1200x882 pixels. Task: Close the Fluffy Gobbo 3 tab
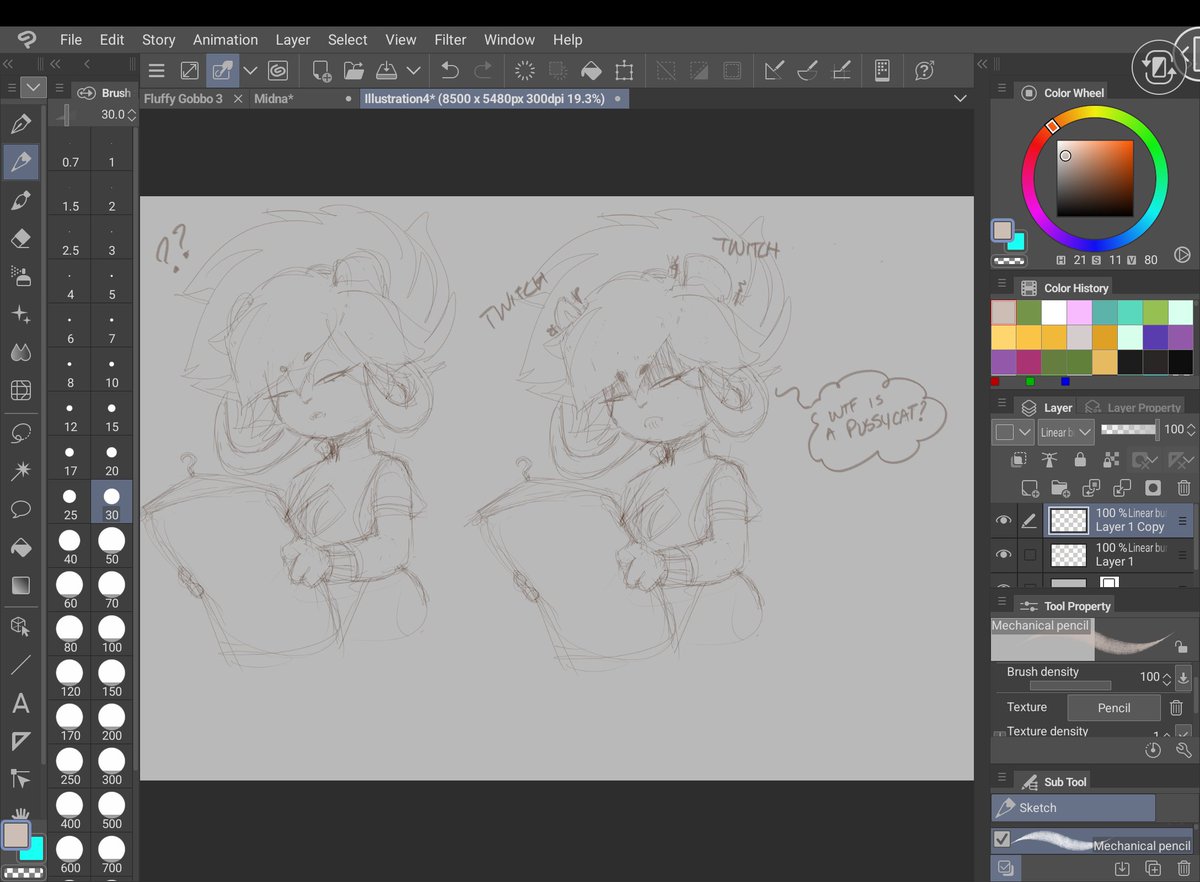(237, 98)
